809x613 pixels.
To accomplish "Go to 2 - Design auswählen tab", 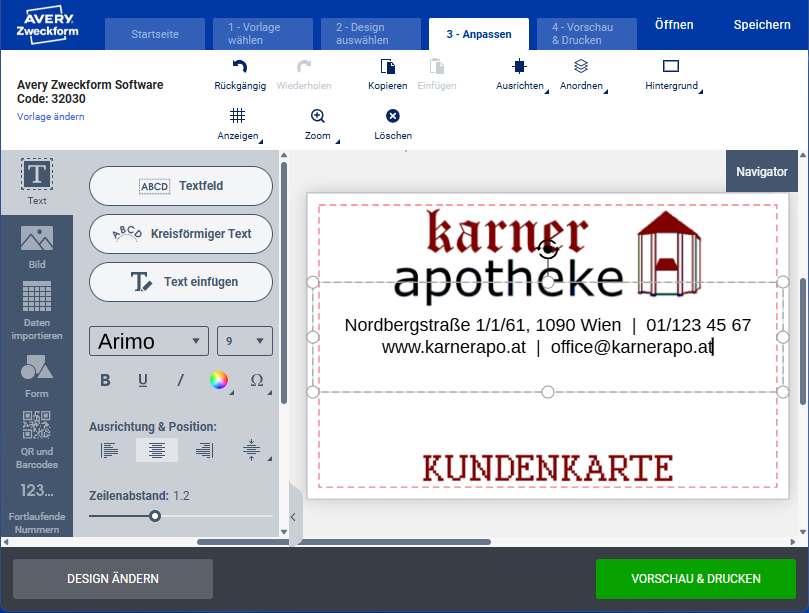I will 371,34.
